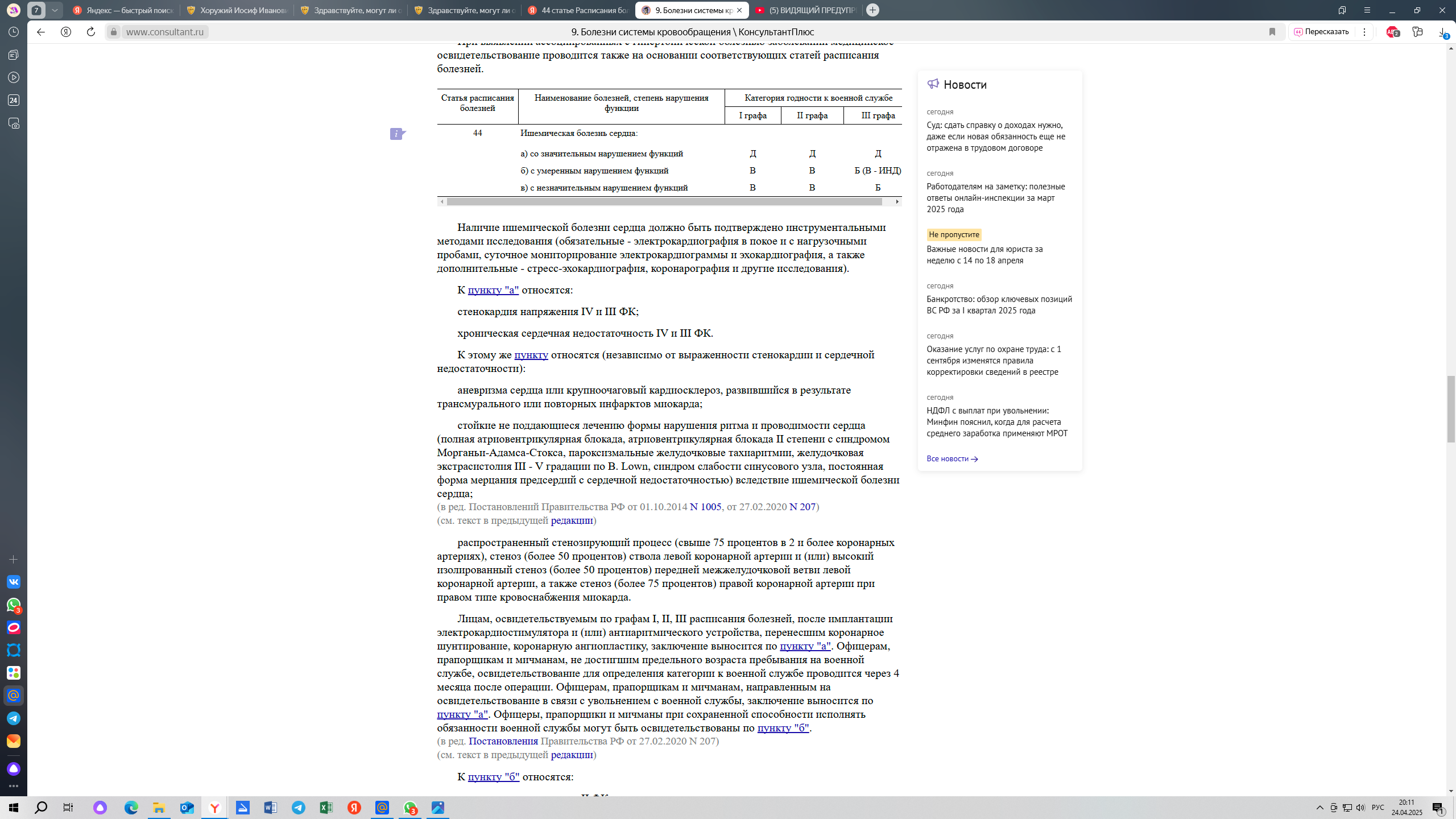Open browsing history in the sidebar
The width and height of the screenshot is (1456, 819).
14,32
